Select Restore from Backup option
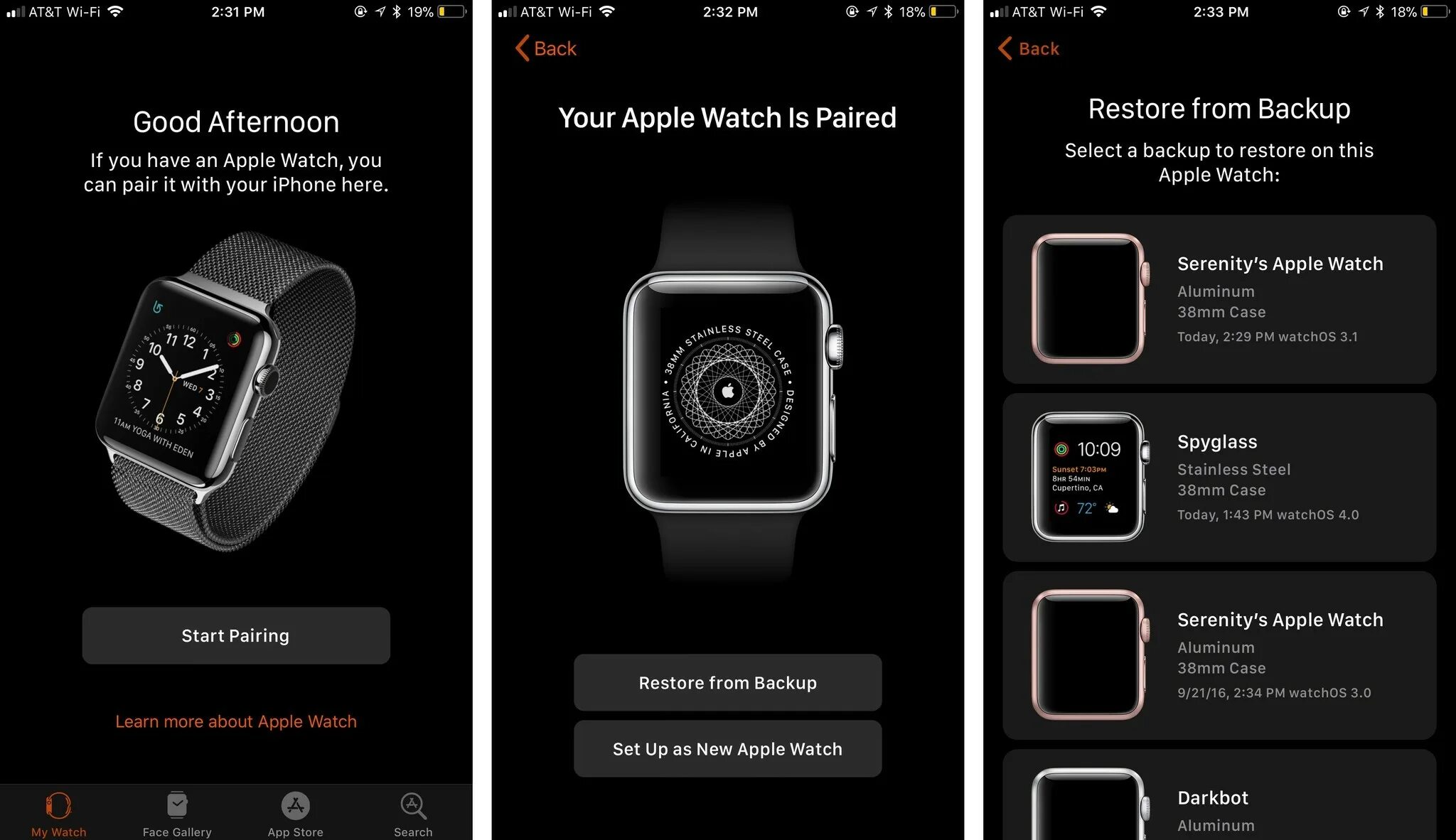This screenshot has width=1456, height=840. [x=727, y=682]
